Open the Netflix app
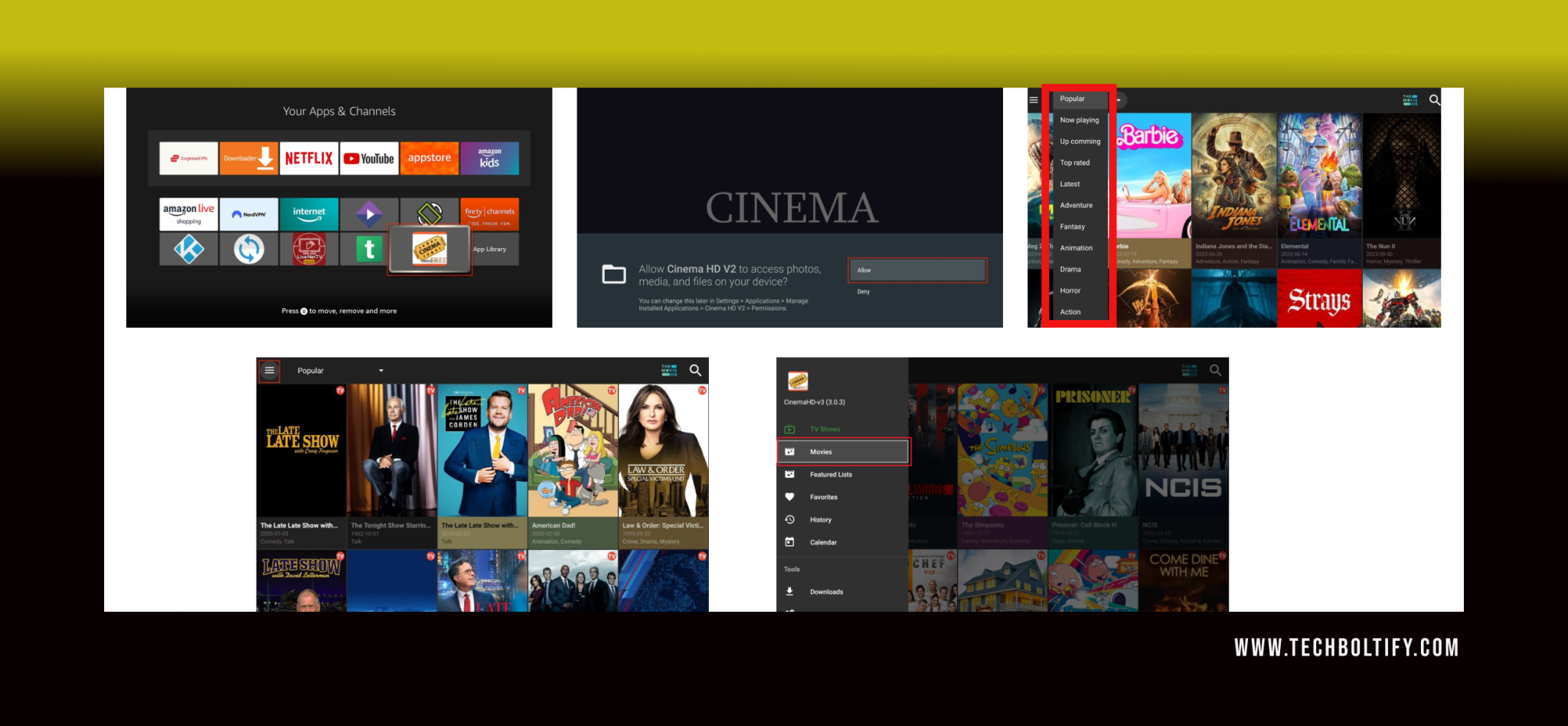 pyautogui.click(x=309, y=158)
